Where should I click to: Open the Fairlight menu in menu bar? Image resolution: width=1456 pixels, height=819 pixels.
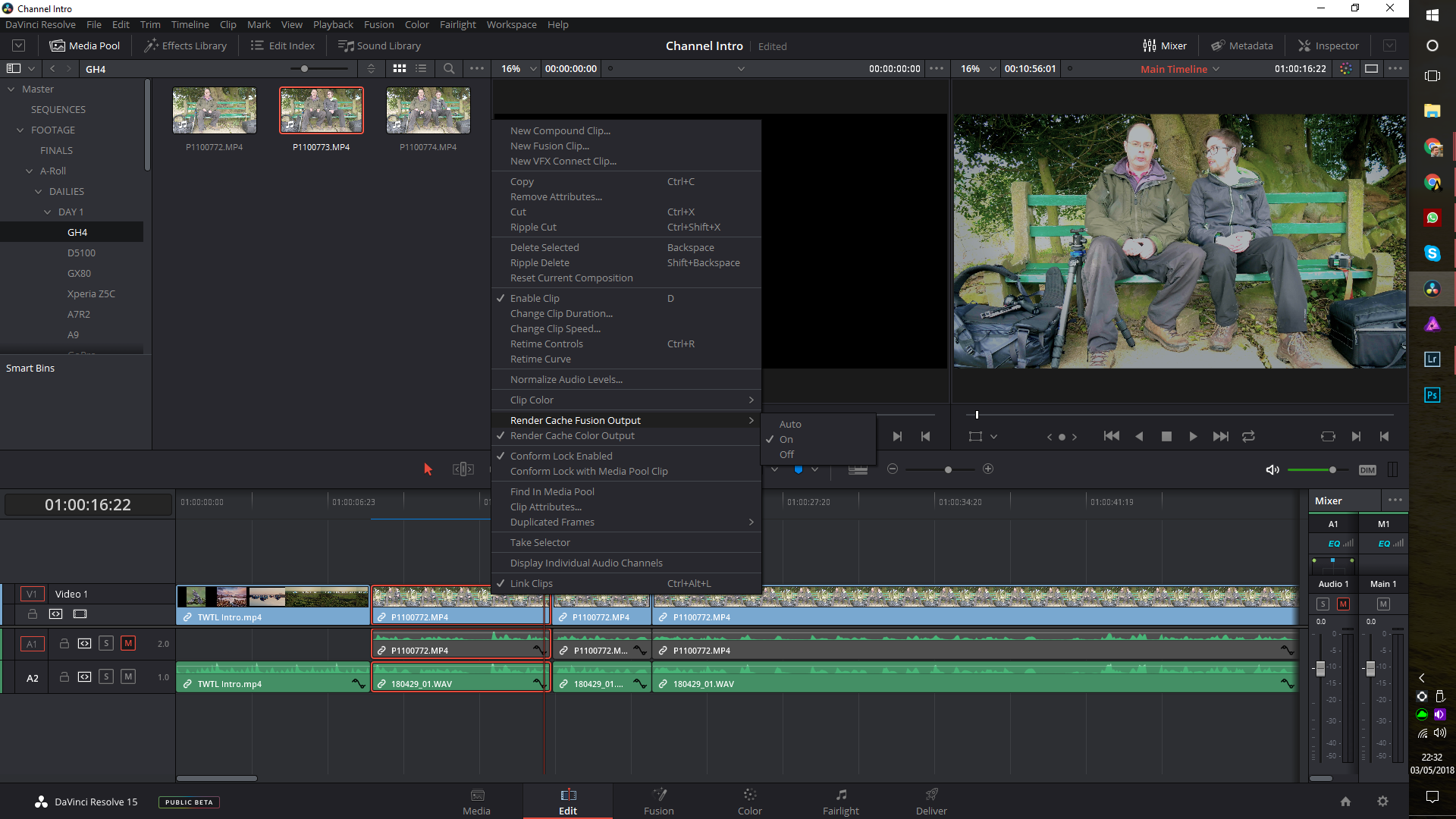pyautogui.click(x=457, y=24)
